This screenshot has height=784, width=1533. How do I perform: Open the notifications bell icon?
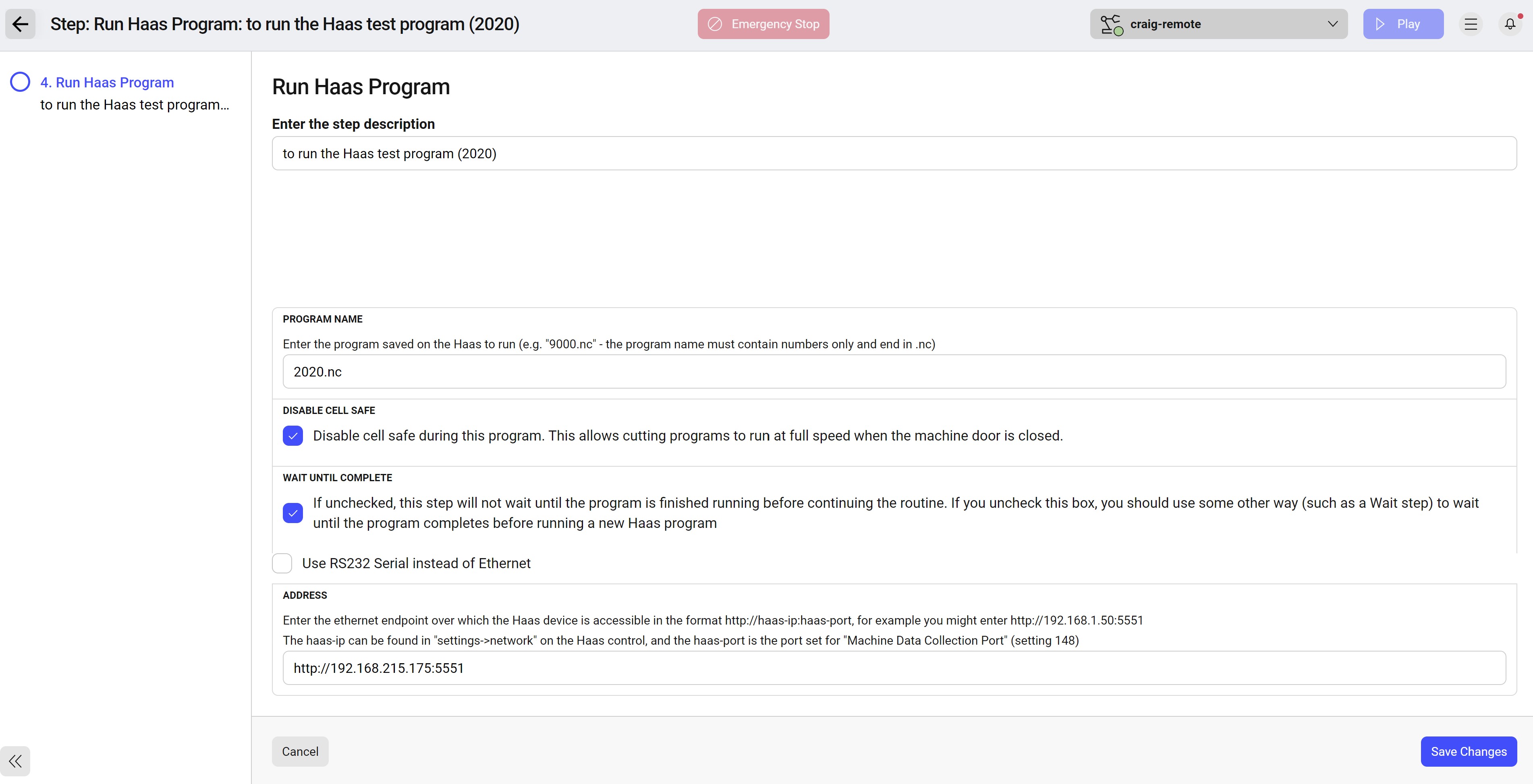point(1510,24)
